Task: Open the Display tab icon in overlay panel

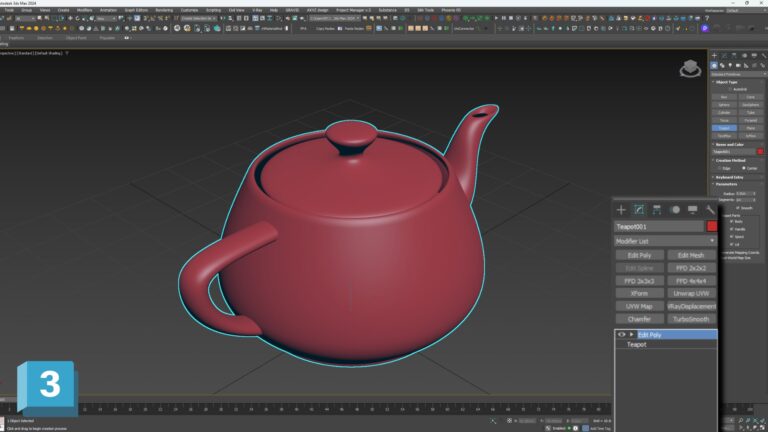Action: click(x=693, y=210)
